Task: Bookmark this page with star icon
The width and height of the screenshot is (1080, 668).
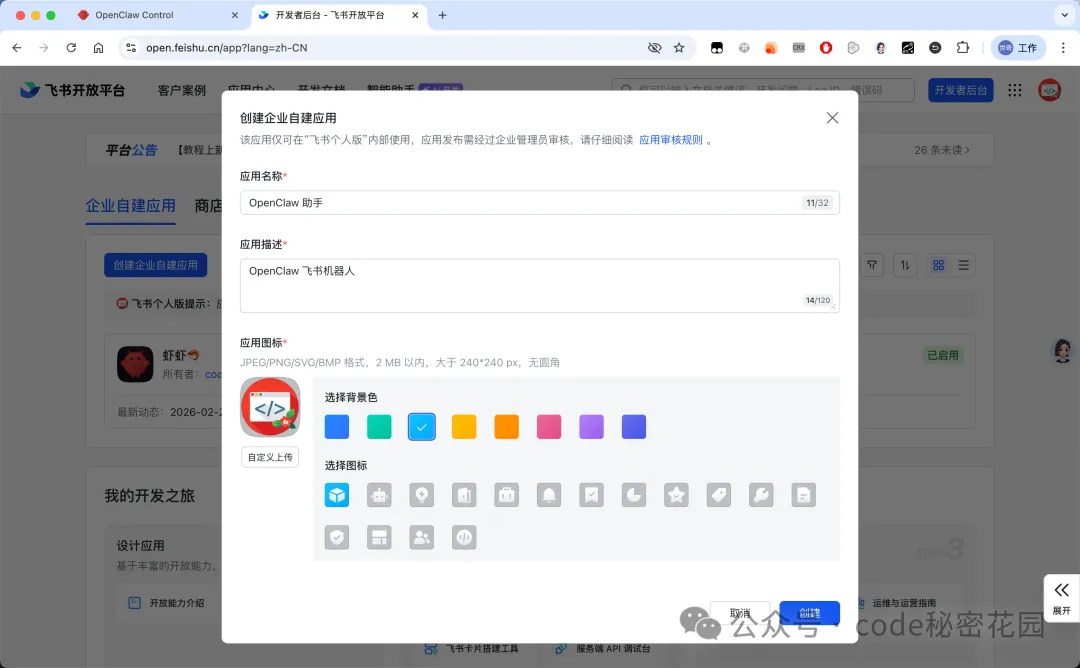Action: (679, 48)
